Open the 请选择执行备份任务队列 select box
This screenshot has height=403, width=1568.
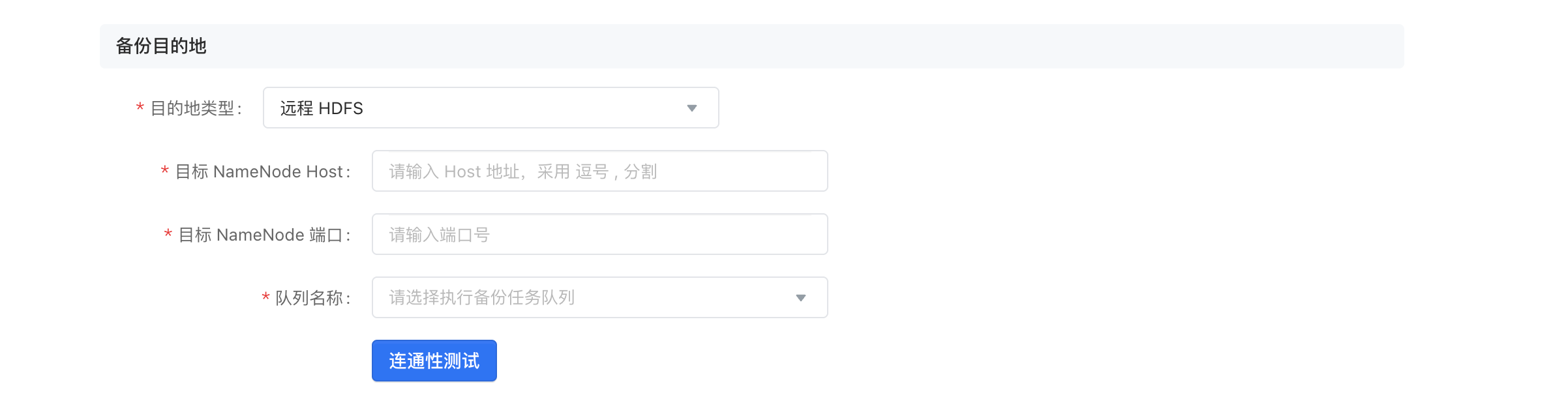pos(599,297)
